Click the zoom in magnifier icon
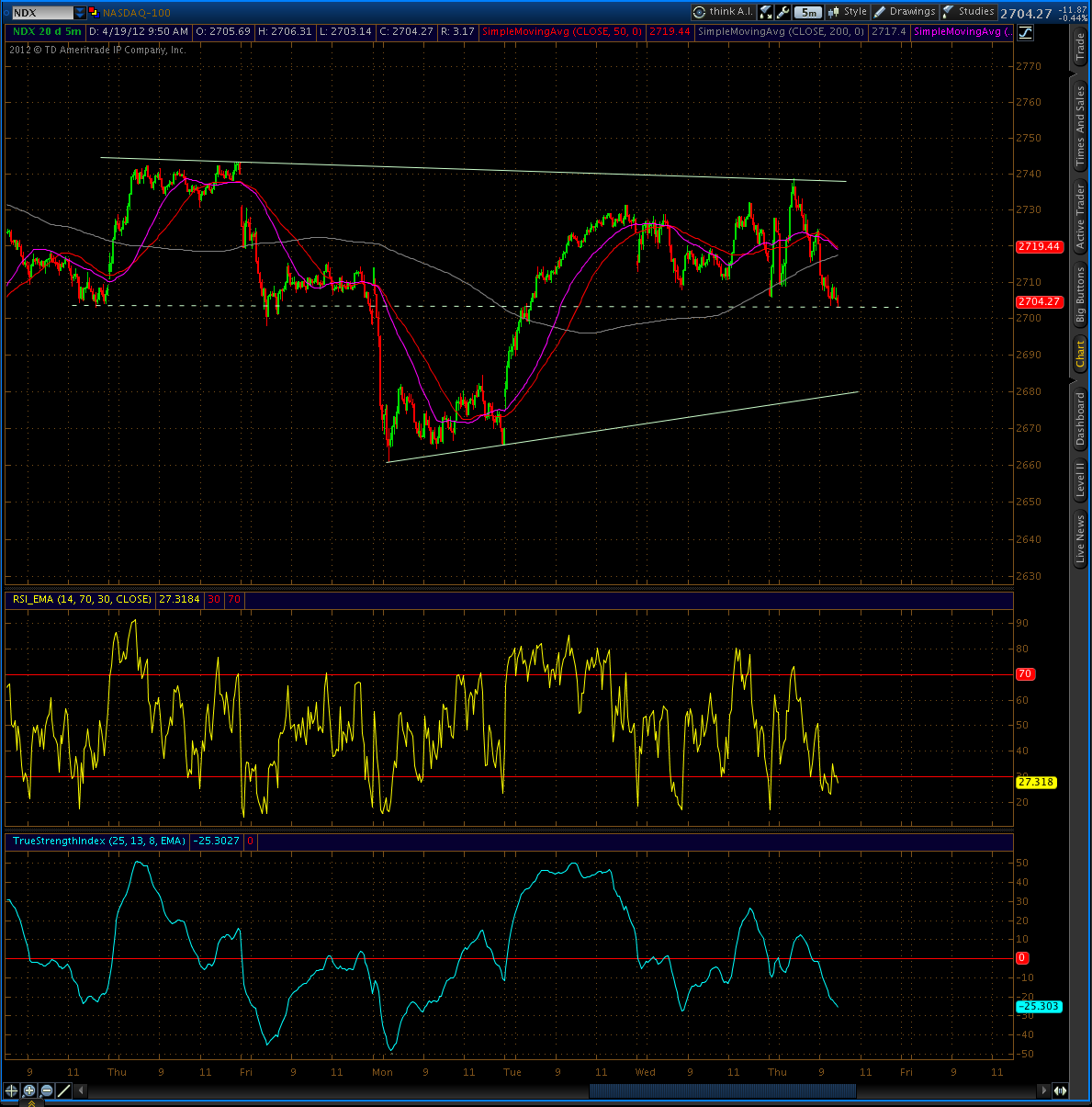 (29, 1090)
